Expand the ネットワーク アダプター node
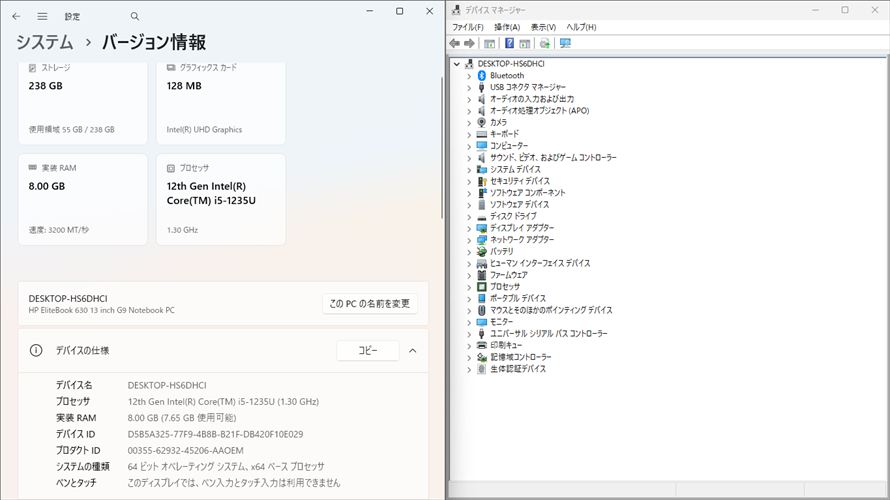 [x=469, y=240]
